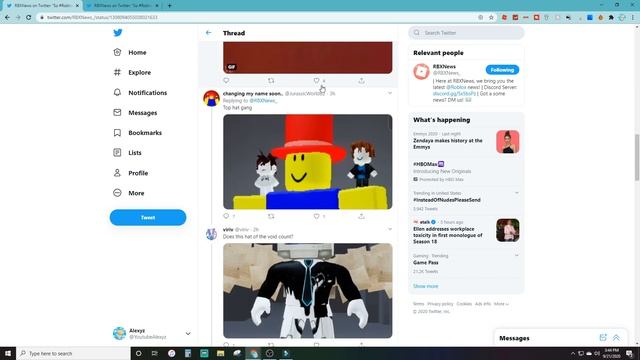
Task: Click the Twitter bird logo
Action: click(118, 33)
